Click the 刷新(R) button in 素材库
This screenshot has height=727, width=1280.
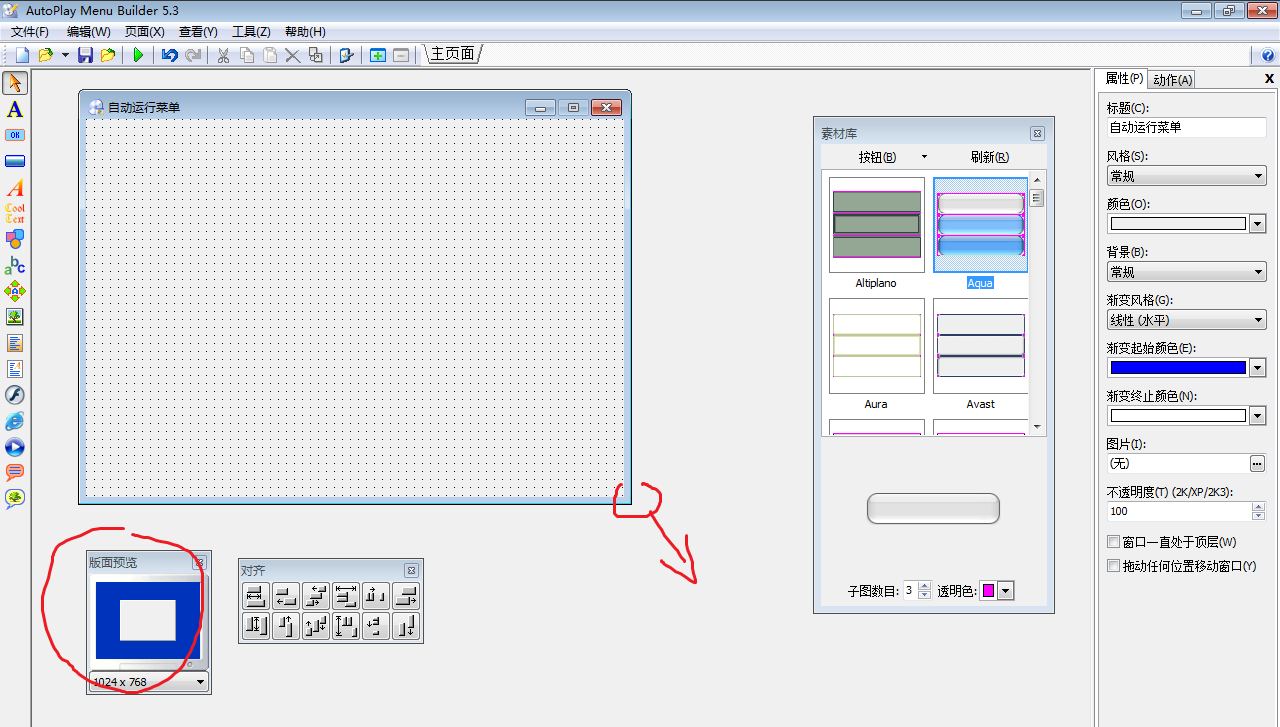pos(989,157)
